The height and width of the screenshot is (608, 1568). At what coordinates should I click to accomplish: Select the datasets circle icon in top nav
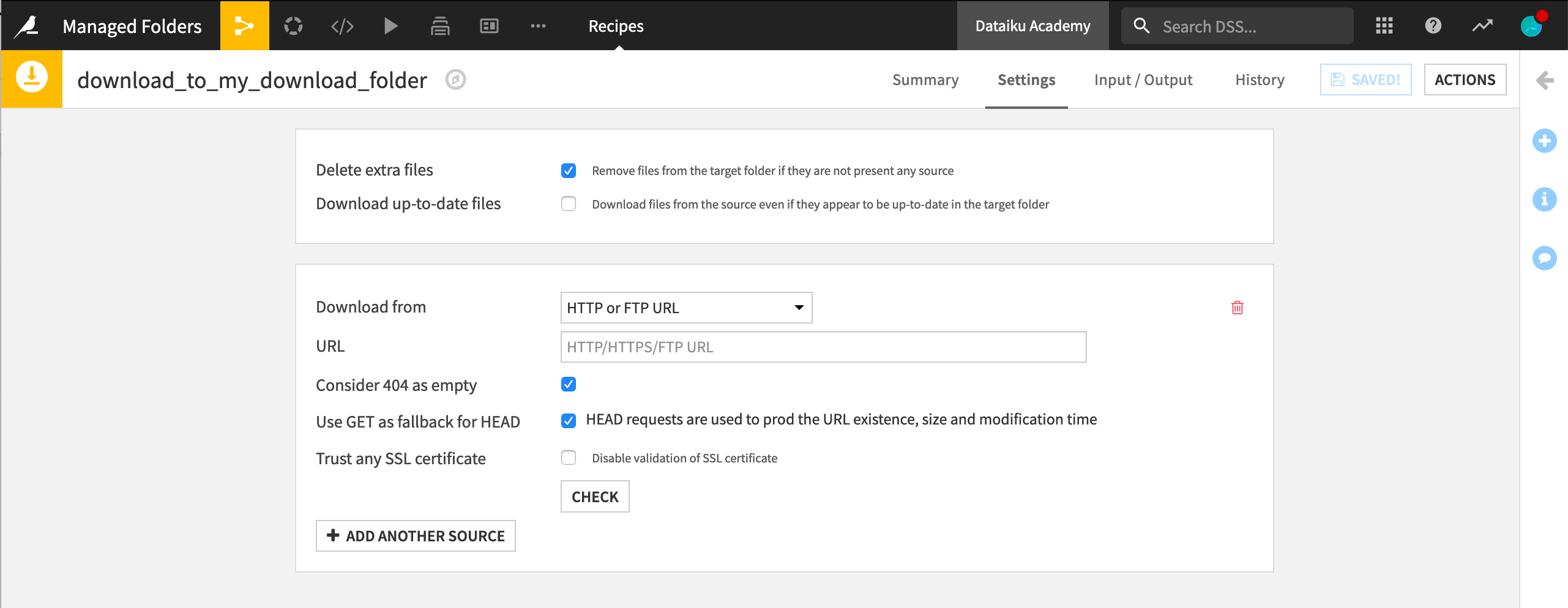[293, 26]
